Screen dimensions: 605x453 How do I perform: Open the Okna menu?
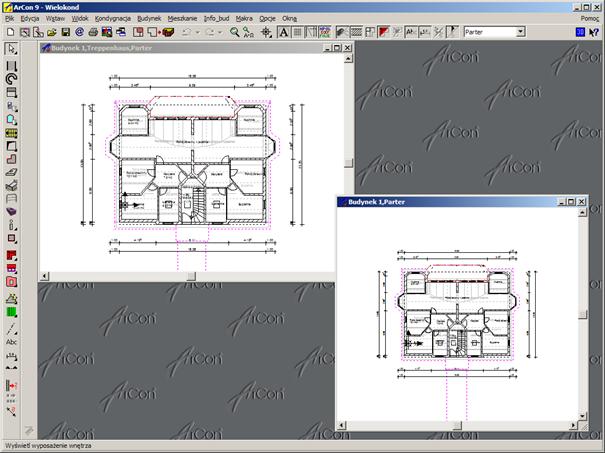[x=289, y=18]
